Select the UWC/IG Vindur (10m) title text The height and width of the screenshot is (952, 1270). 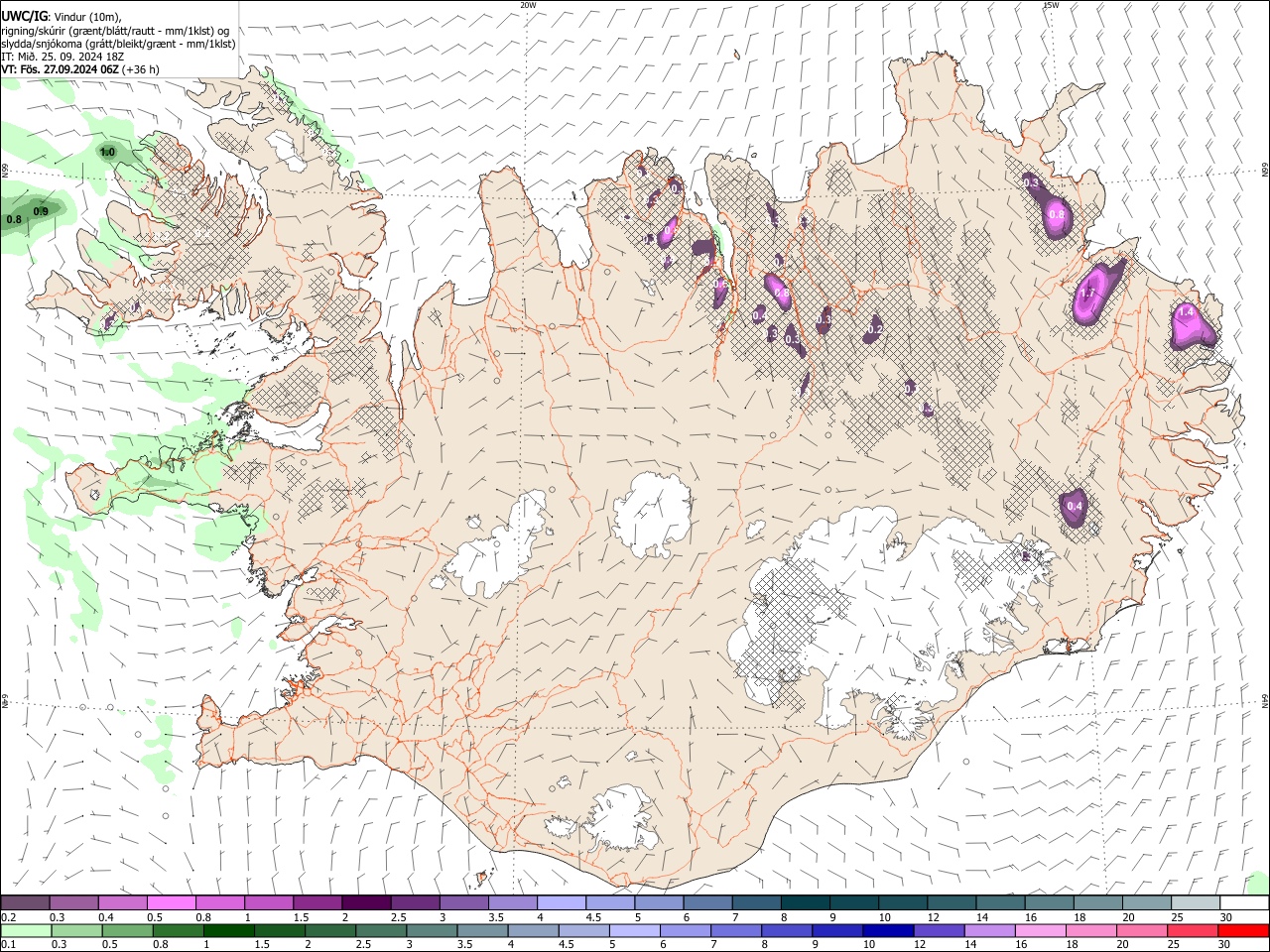(62, 16)
